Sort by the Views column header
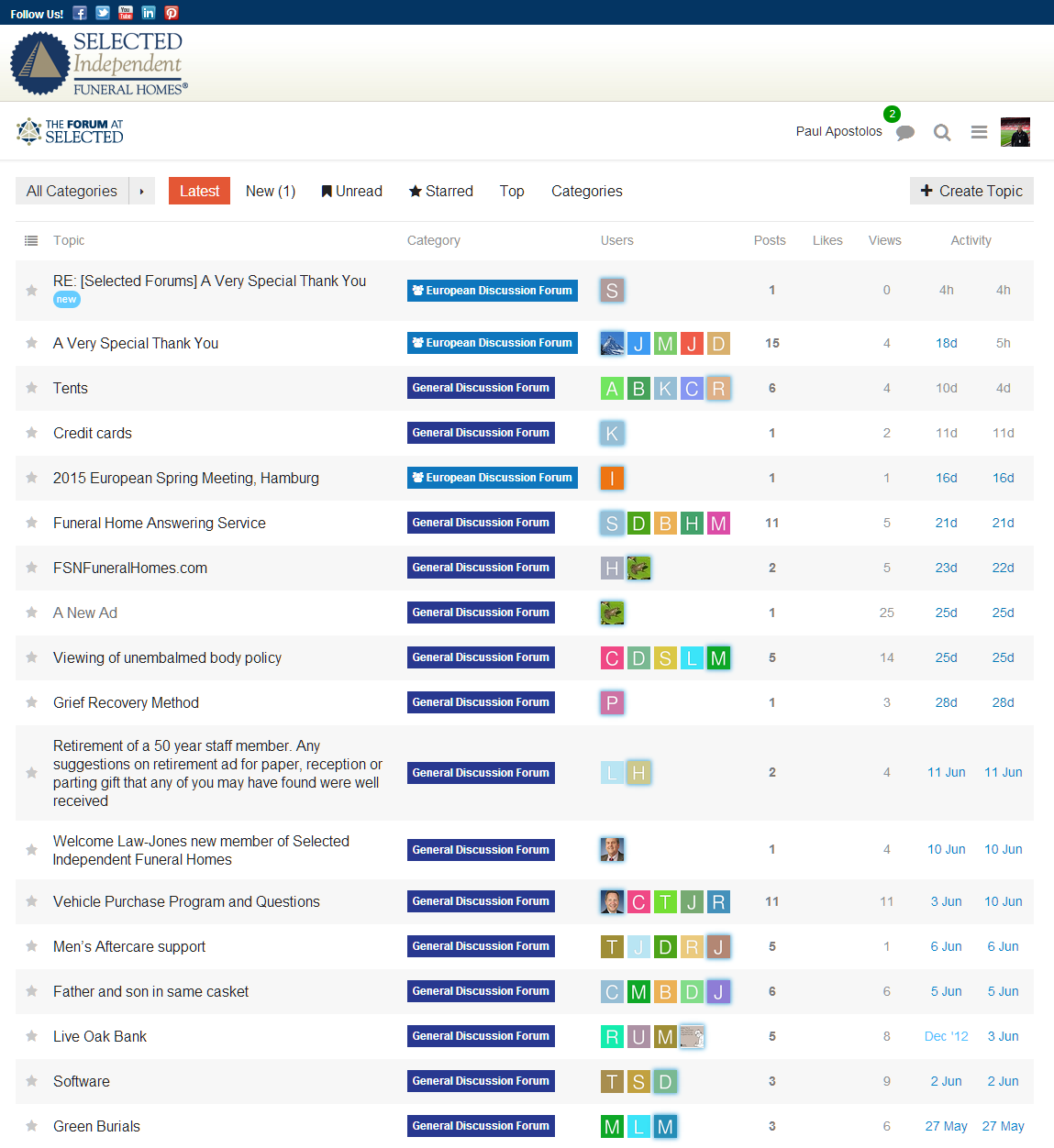This screenshot has width=1054, height=1148. [x=885, y=240]
